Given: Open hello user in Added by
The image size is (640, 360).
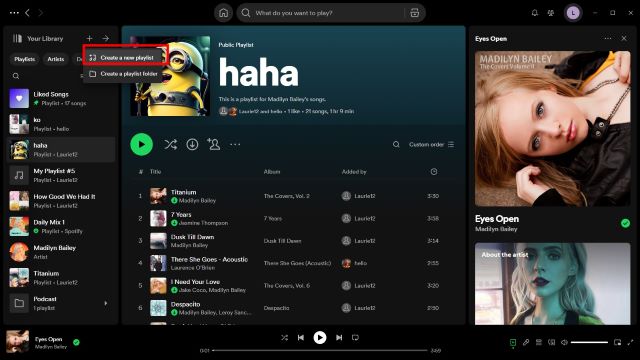Looking at the screenshot, I should pos(360,263).
